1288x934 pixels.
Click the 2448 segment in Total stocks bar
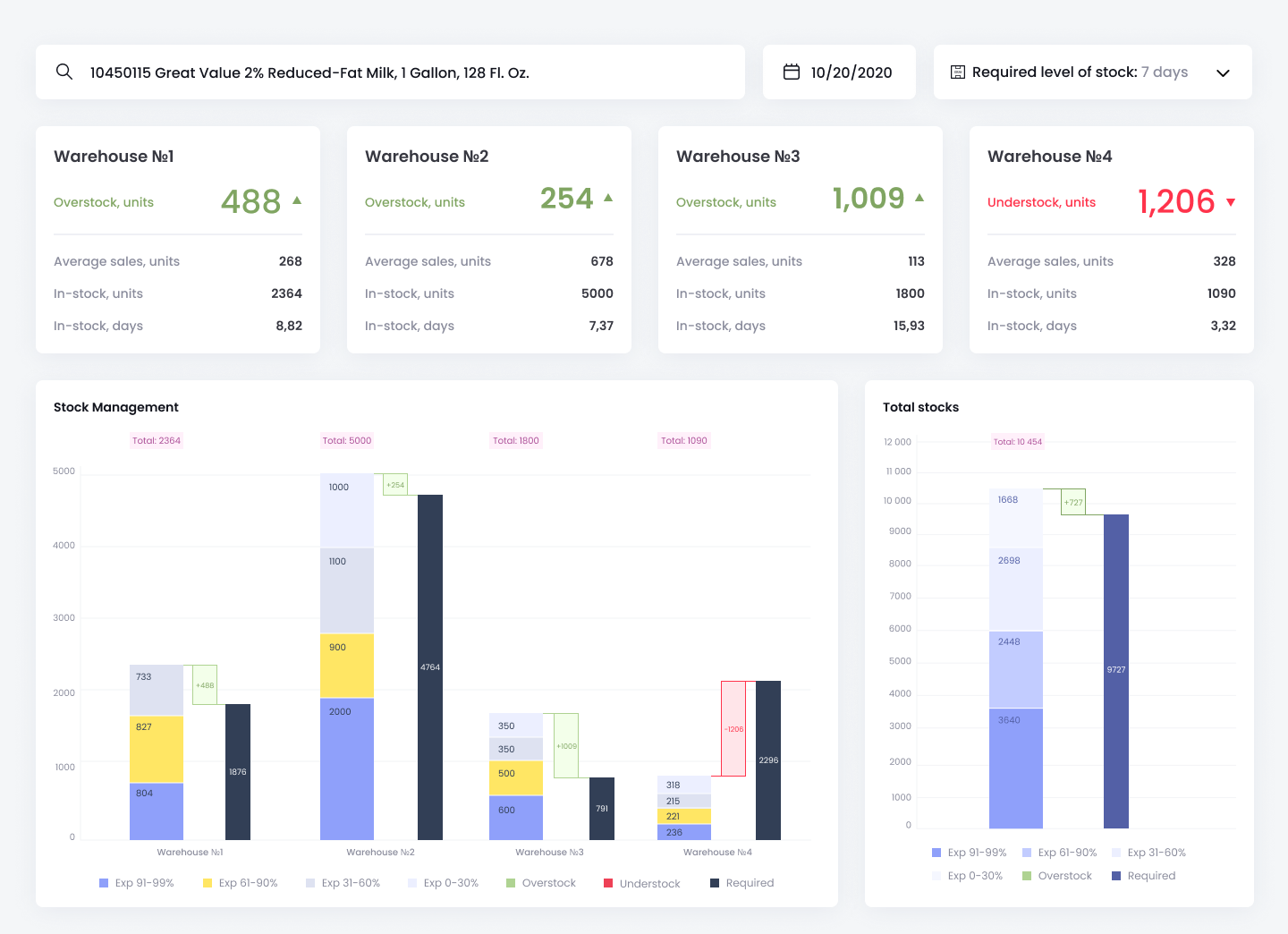[x=1016, y=670]
